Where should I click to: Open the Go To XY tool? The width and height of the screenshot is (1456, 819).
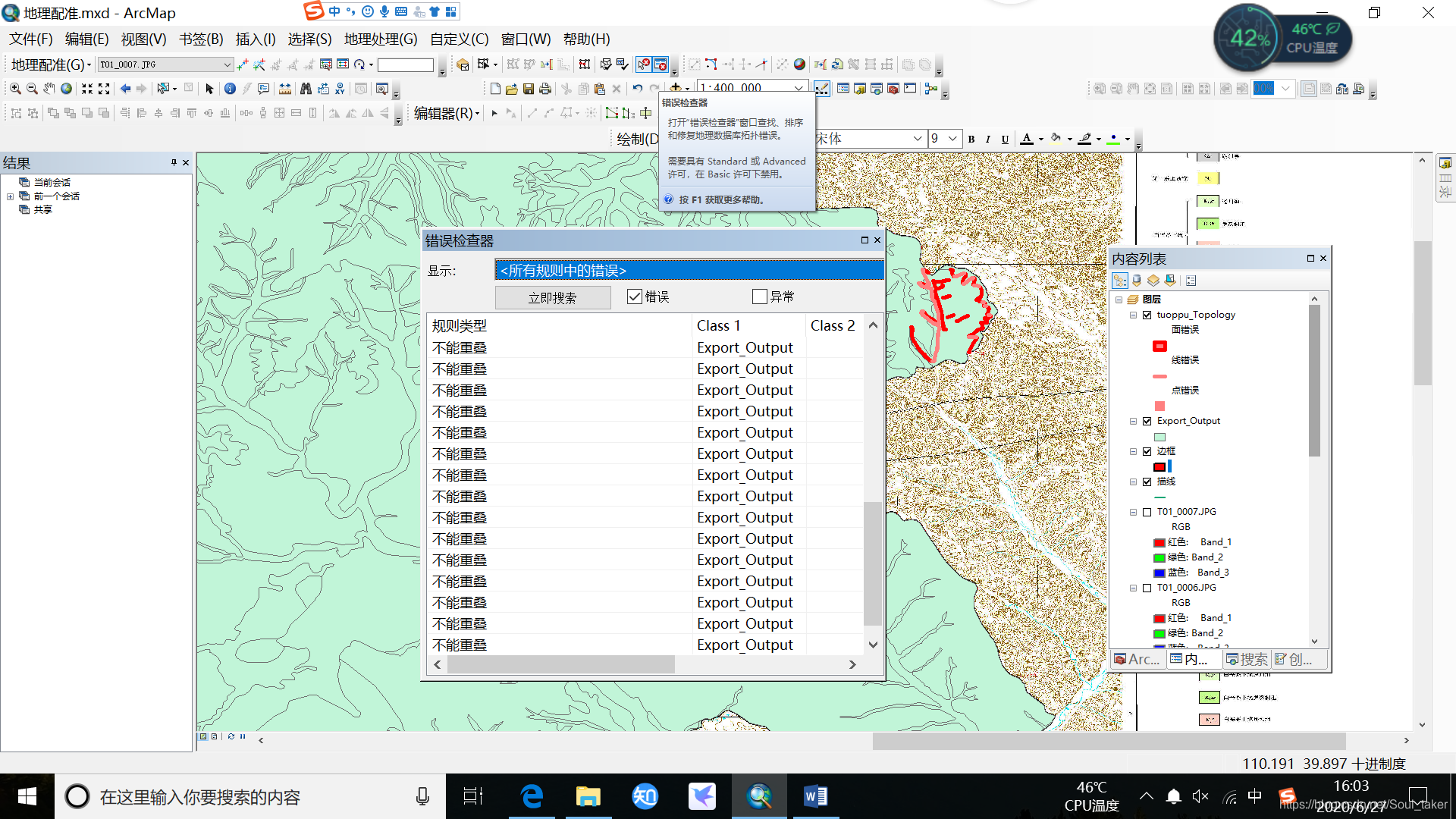pos(340,89)
